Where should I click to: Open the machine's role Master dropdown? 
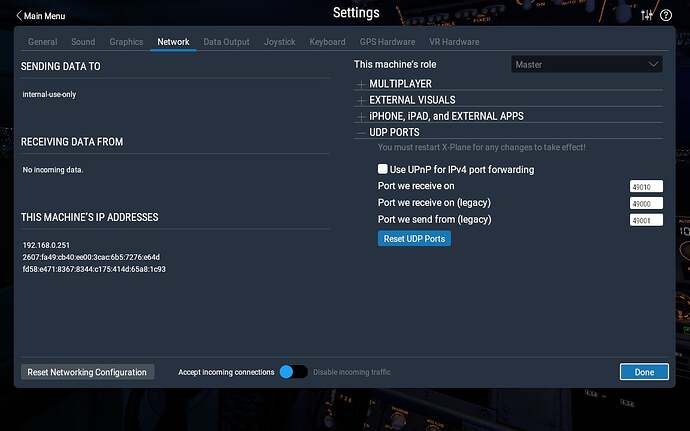click(586, 64)
